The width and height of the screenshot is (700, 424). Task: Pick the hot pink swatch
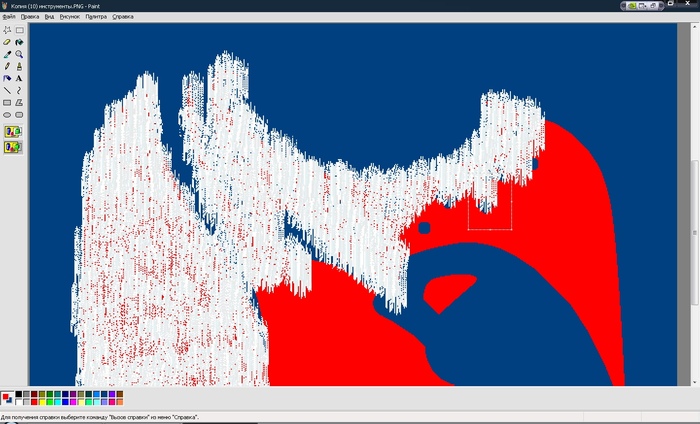pos(112,402)
